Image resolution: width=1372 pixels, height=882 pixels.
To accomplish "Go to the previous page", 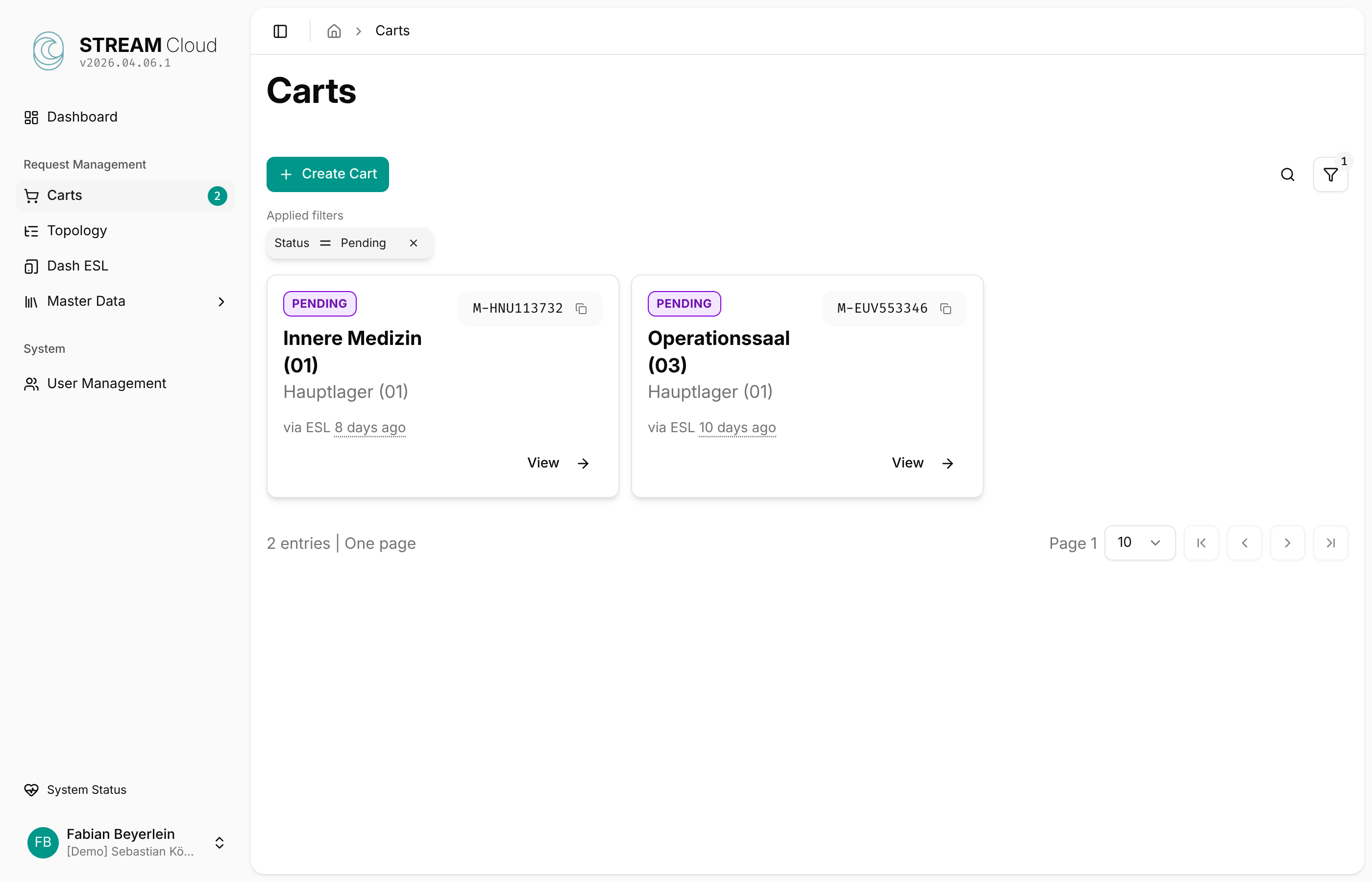I will coord(1244,542).
